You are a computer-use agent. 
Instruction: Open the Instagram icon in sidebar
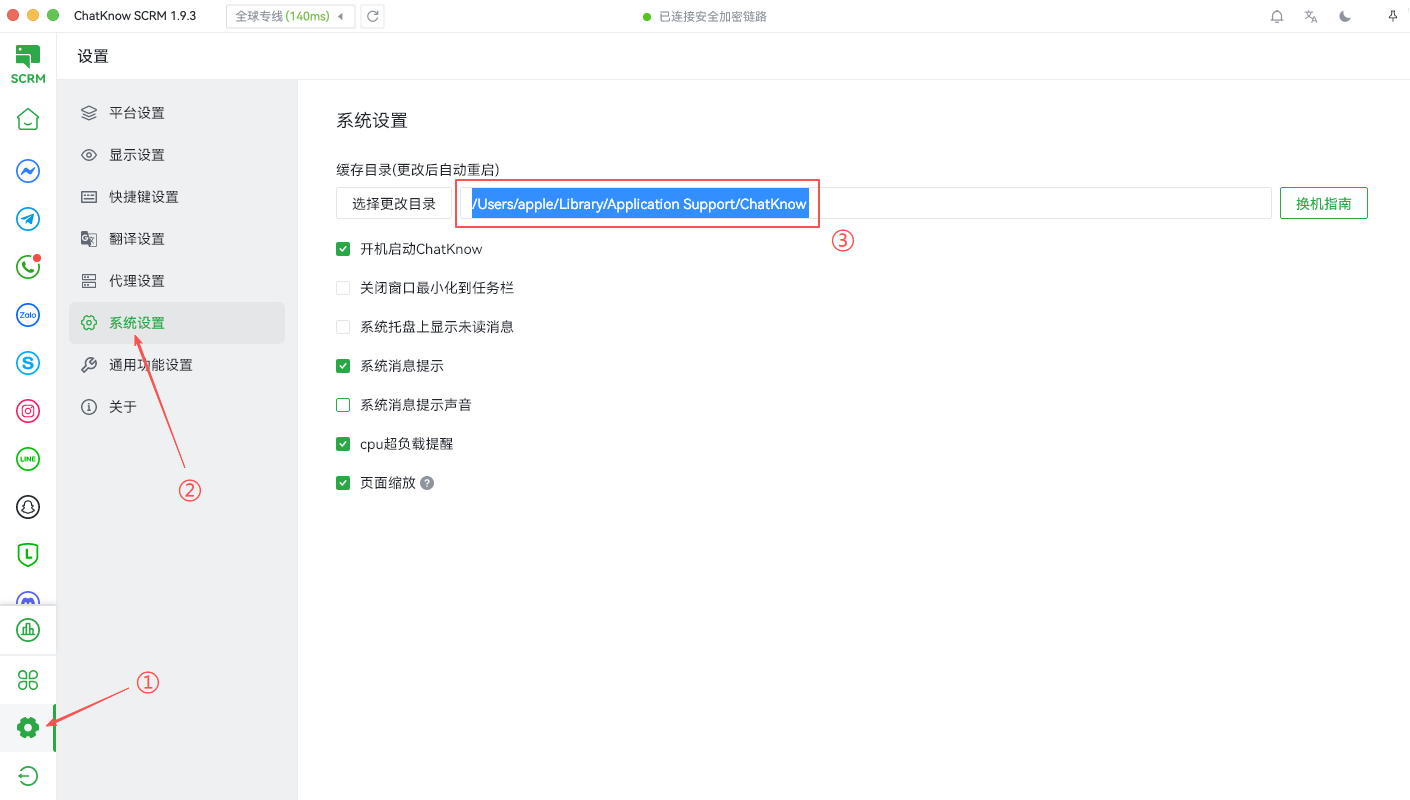pos(28,411)
